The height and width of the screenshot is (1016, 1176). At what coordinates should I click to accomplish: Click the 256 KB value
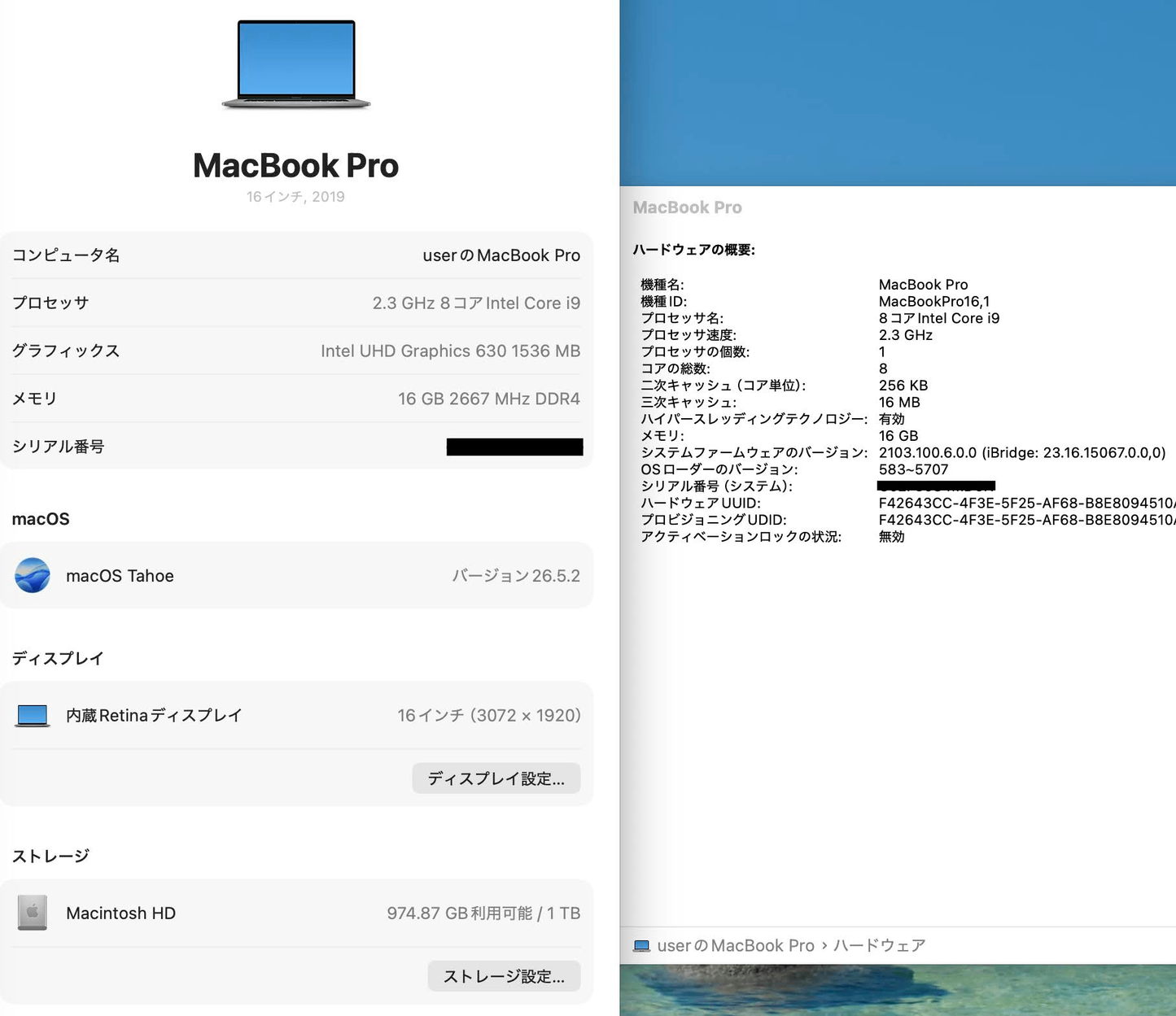903,386
